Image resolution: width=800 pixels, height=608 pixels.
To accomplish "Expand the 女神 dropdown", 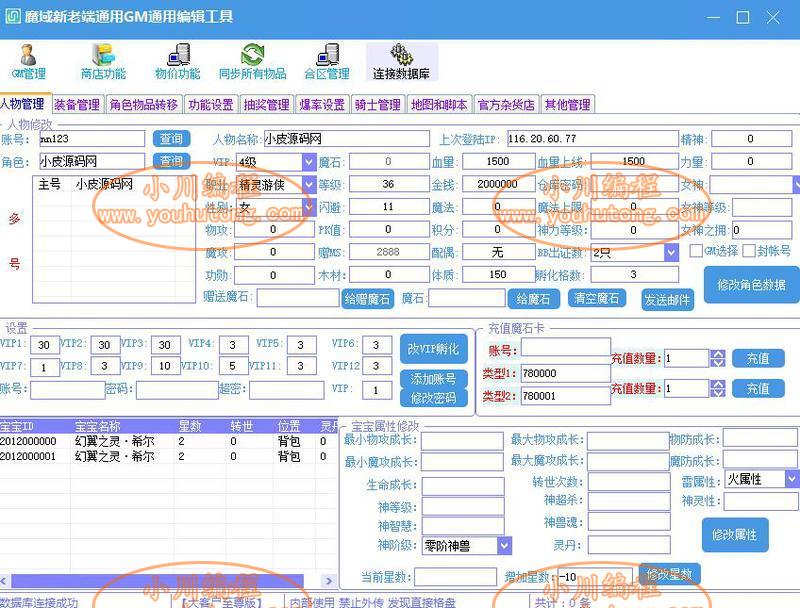I will click(796, 185).
